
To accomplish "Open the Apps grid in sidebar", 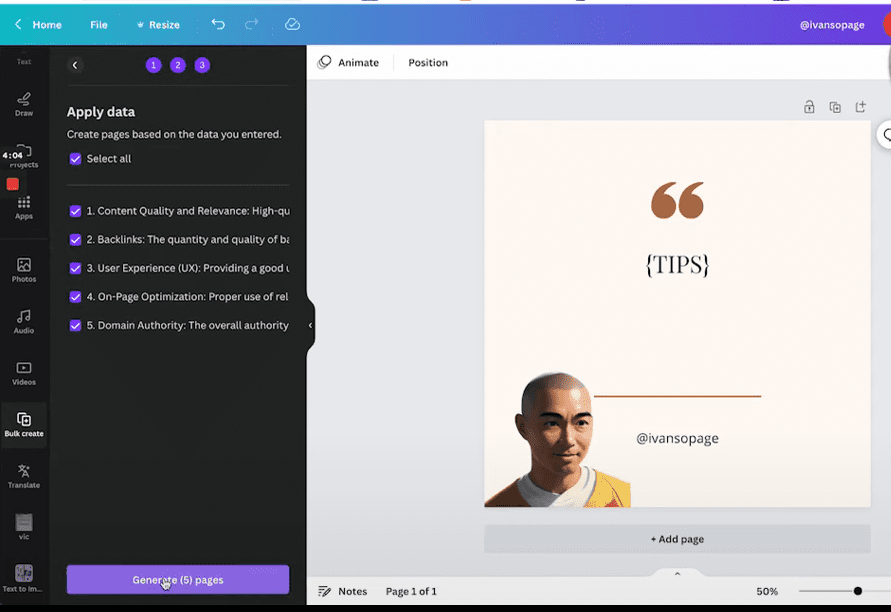I will (24, 207).
